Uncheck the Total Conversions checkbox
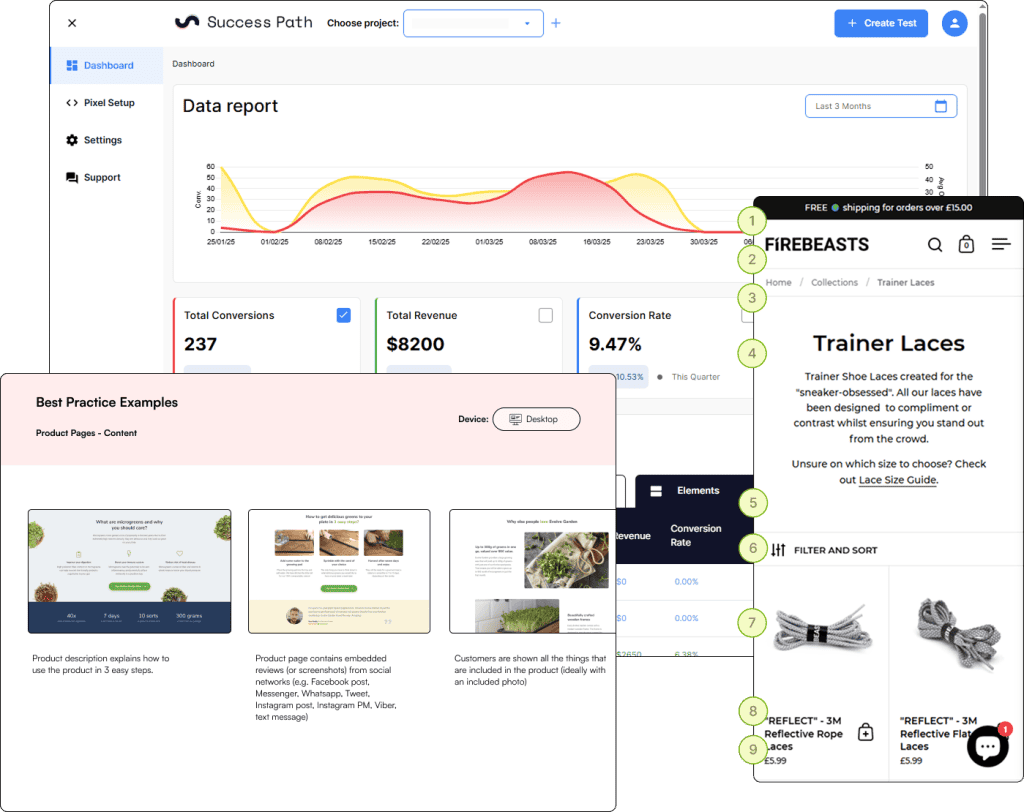1024x812 pixels. 344,316
